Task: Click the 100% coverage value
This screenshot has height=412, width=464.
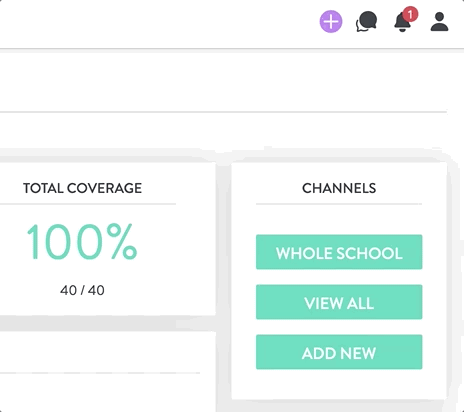Action: coord(82,242)
